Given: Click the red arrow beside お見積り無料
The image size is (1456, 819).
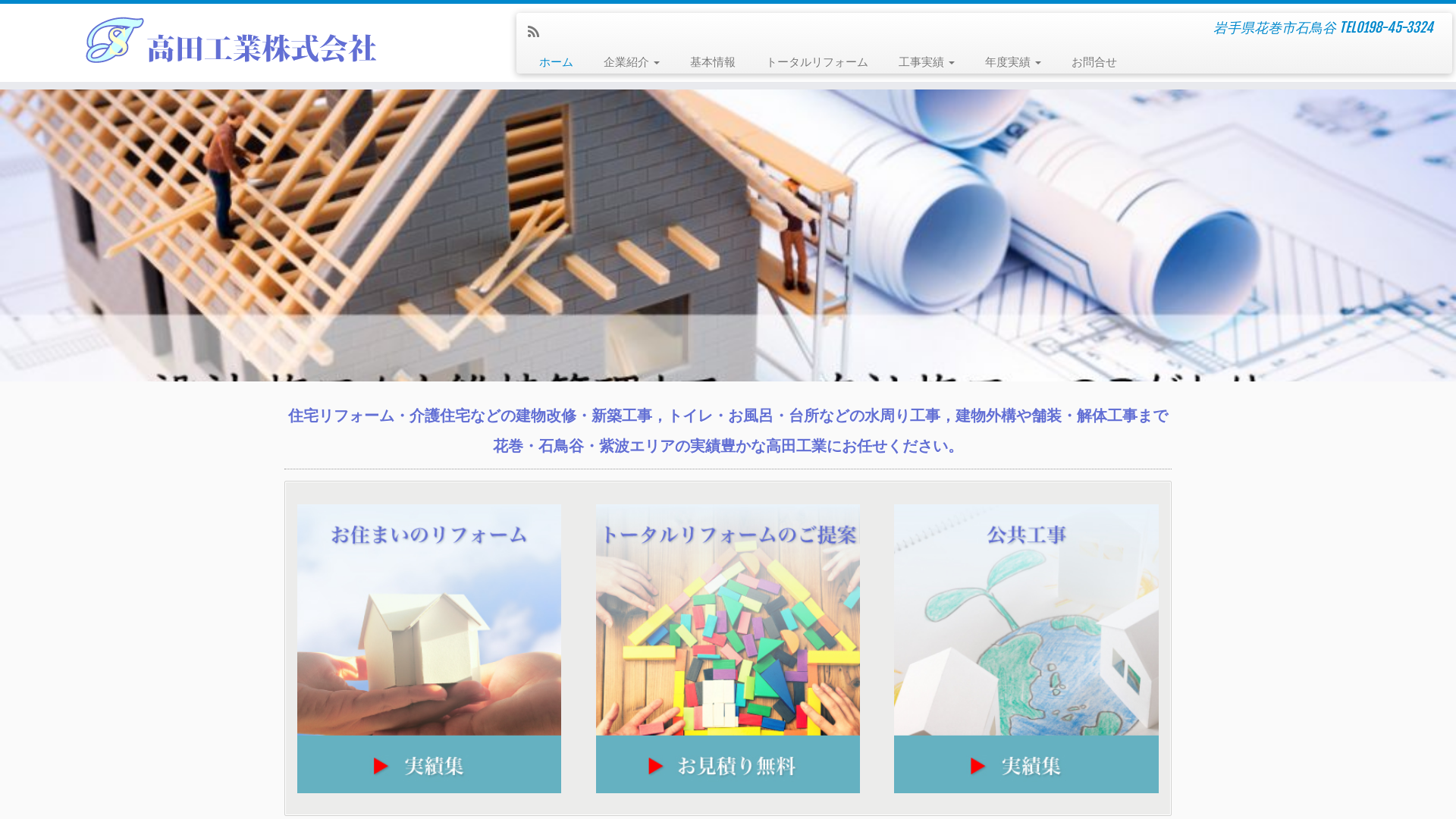Looking at the screenshot, I should (654, 766).
